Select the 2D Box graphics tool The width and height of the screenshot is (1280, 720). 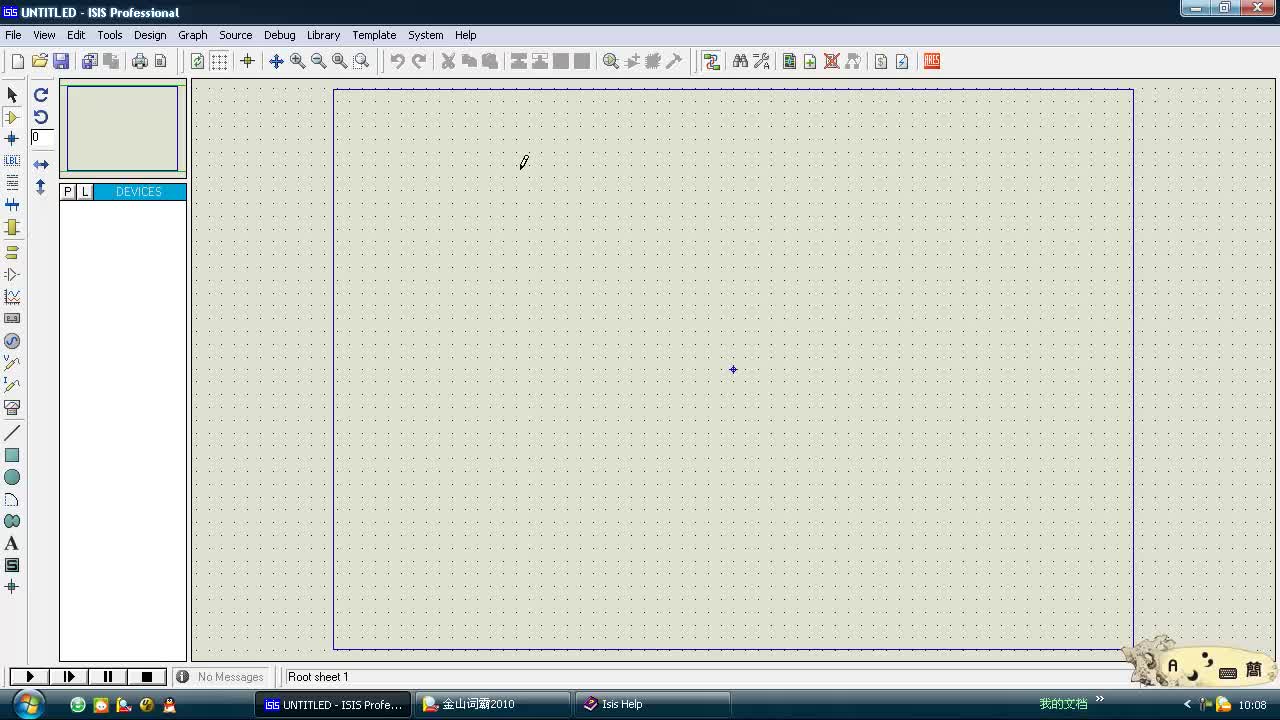[x=12, y=455]
